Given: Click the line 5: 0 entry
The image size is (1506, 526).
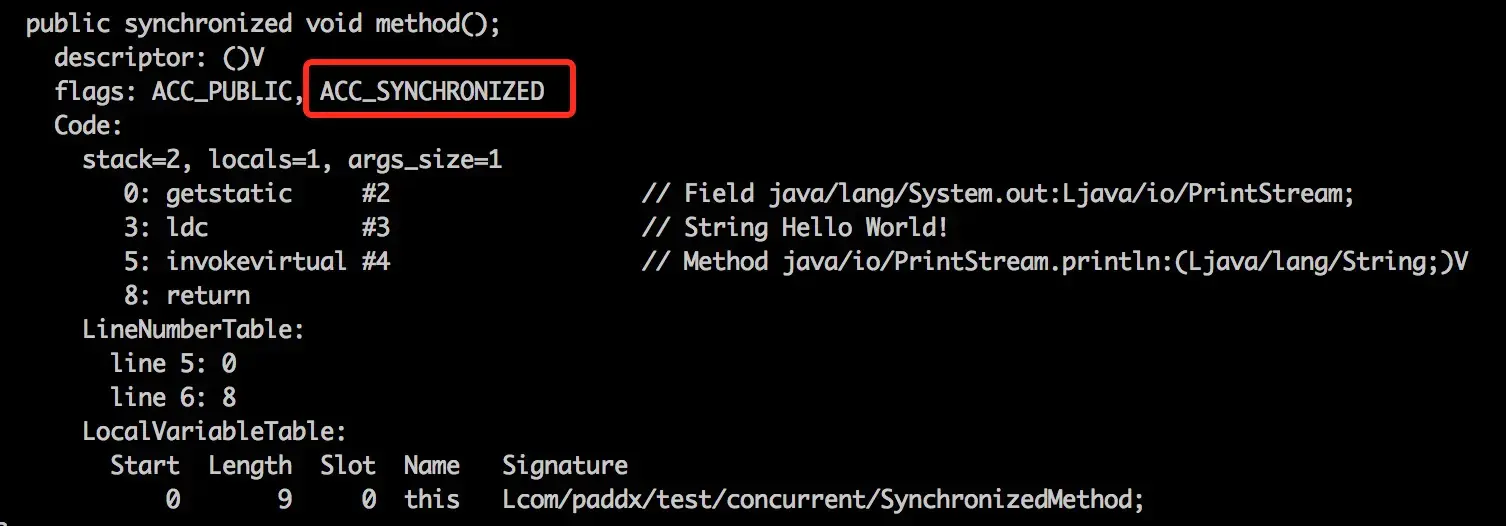Looking at the screenshot, I should 174,363.
